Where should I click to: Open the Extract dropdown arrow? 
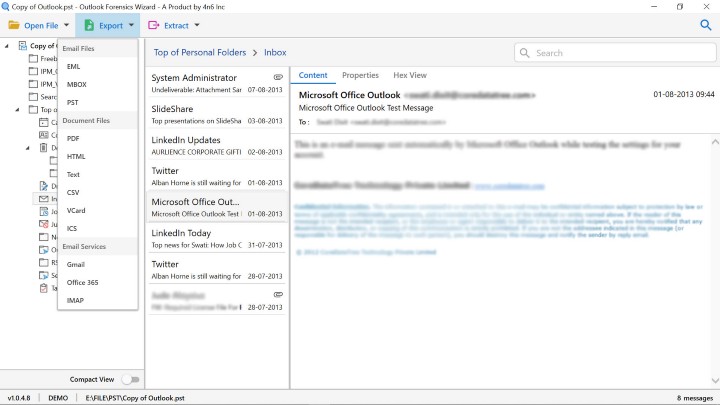pos(197,25)
